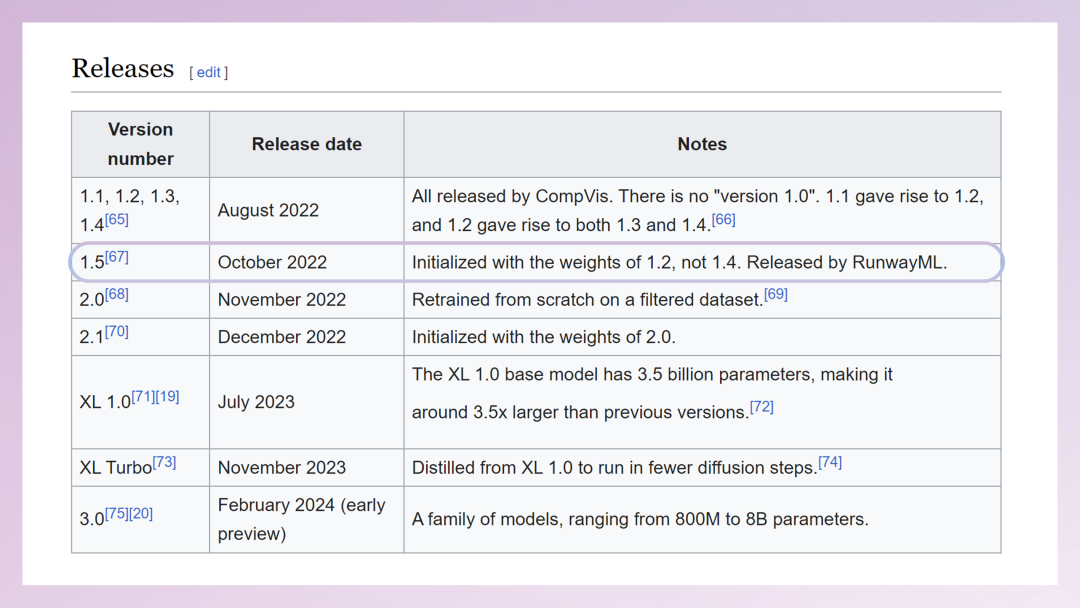Open reference [70] beside version 2.1
Viewport: 1080px width, 608px height.
point(116,331)
